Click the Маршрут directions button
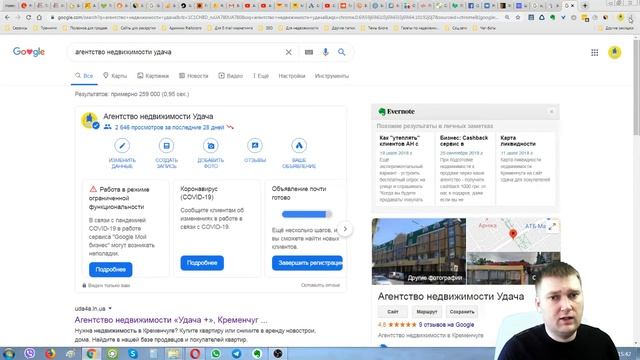640x360 pixels. (x=427, y=312)
